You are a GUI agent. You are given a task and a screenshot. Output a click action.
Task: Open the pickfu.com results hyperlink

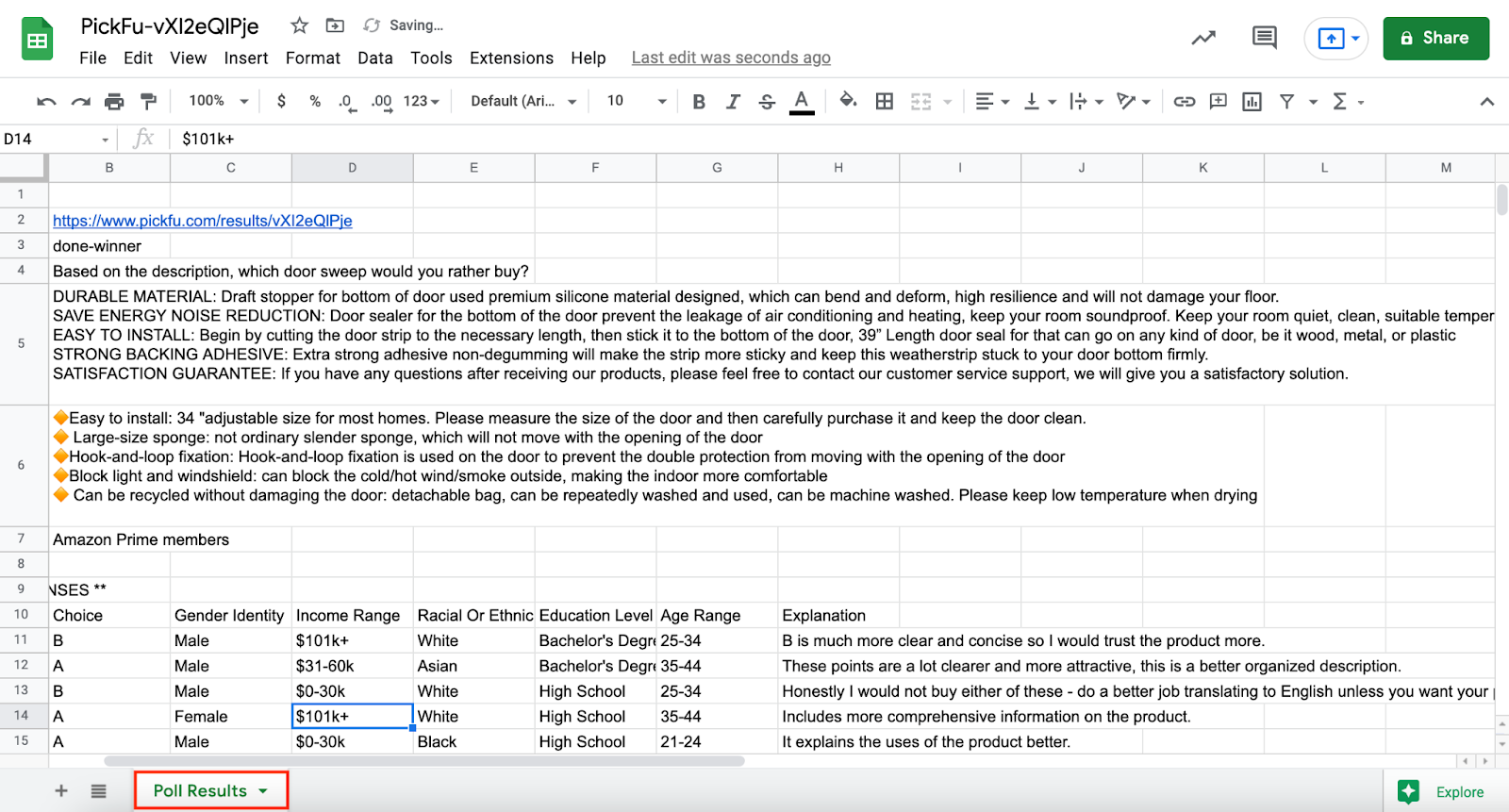click(x=202, y=221)
